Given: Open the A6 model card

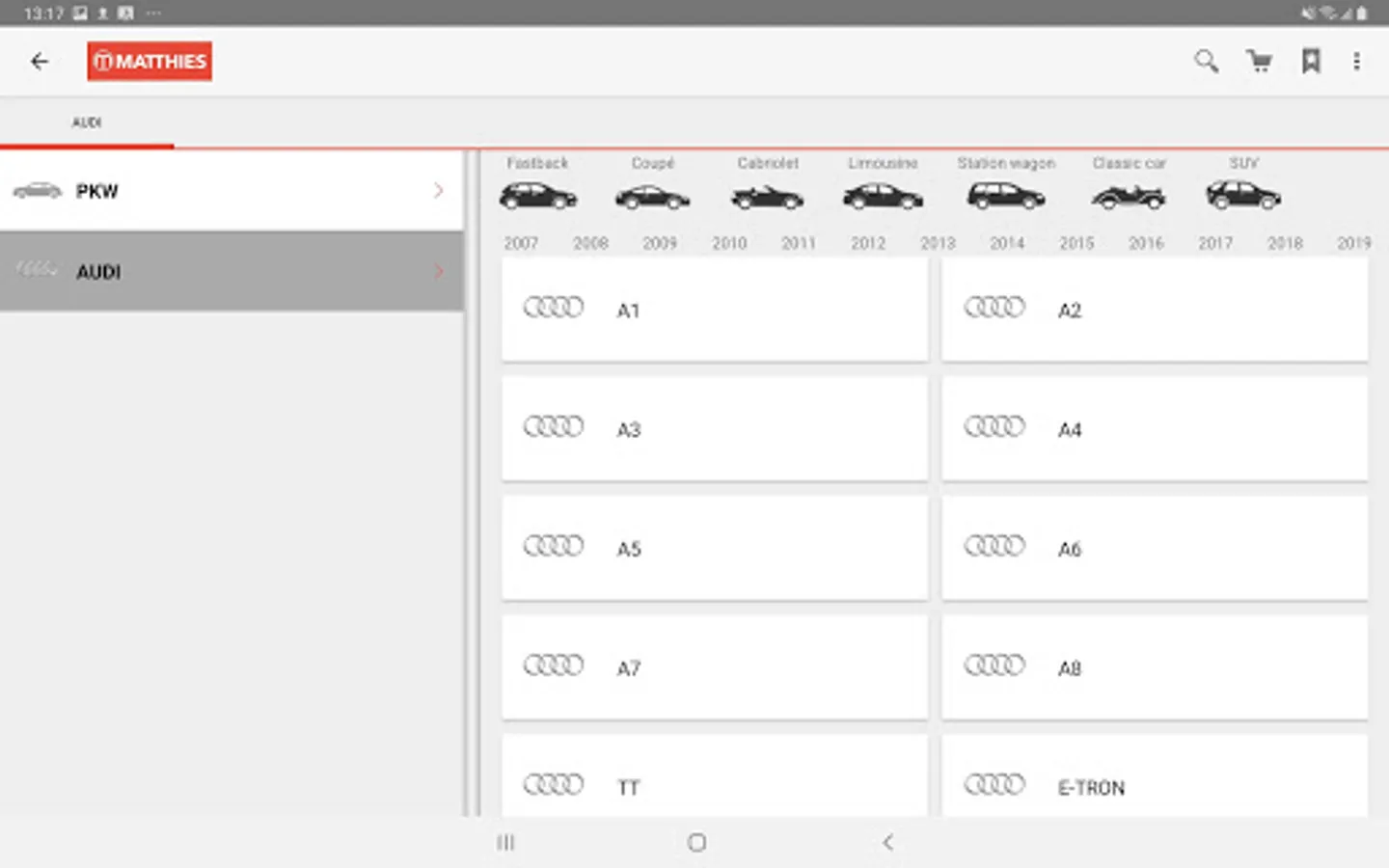Looking at the screenshot, I should coord(1155,548).
